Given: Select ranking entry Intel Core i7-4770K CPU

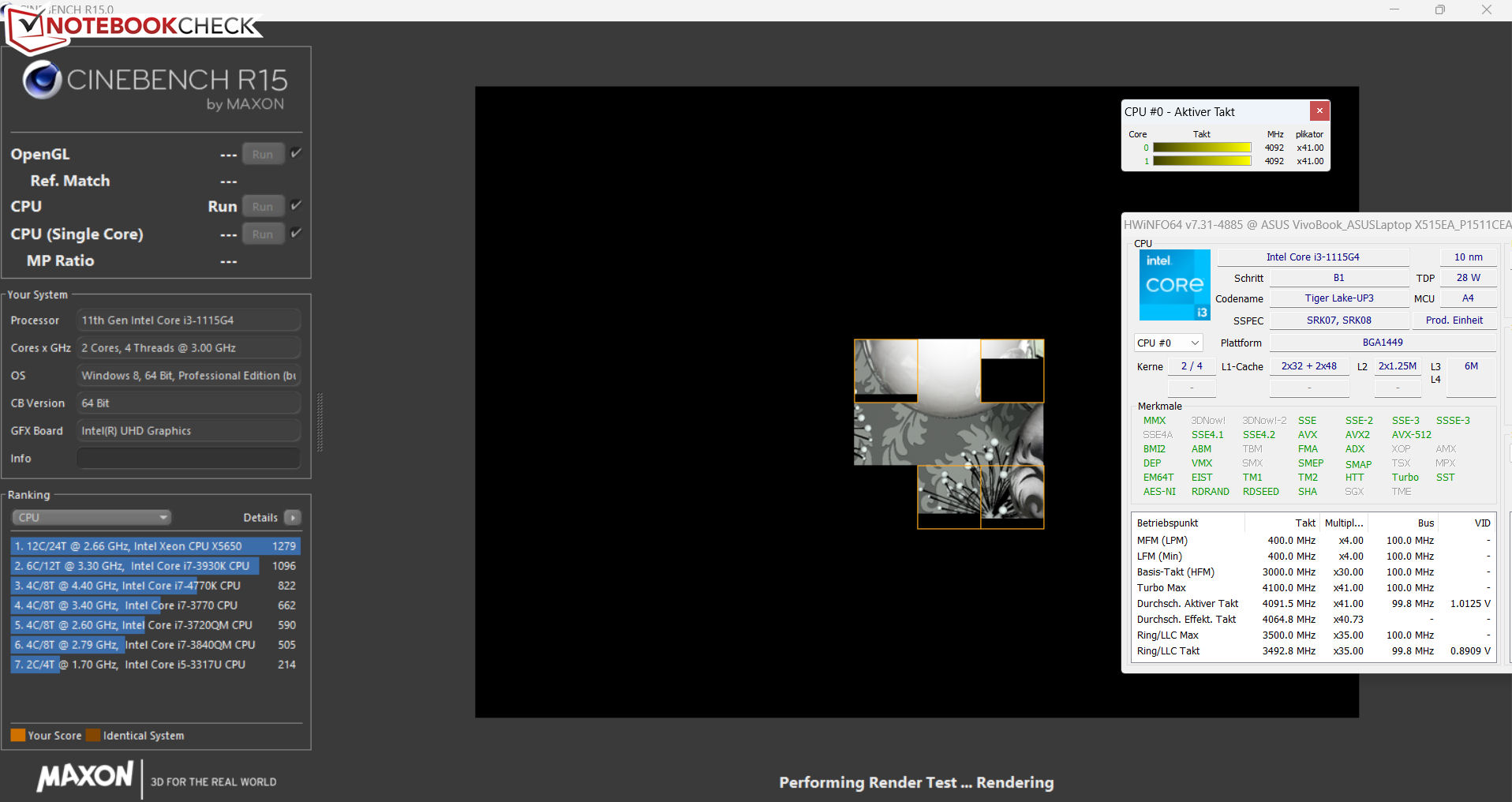Looking at the screenshot, I should click(155, 586).
